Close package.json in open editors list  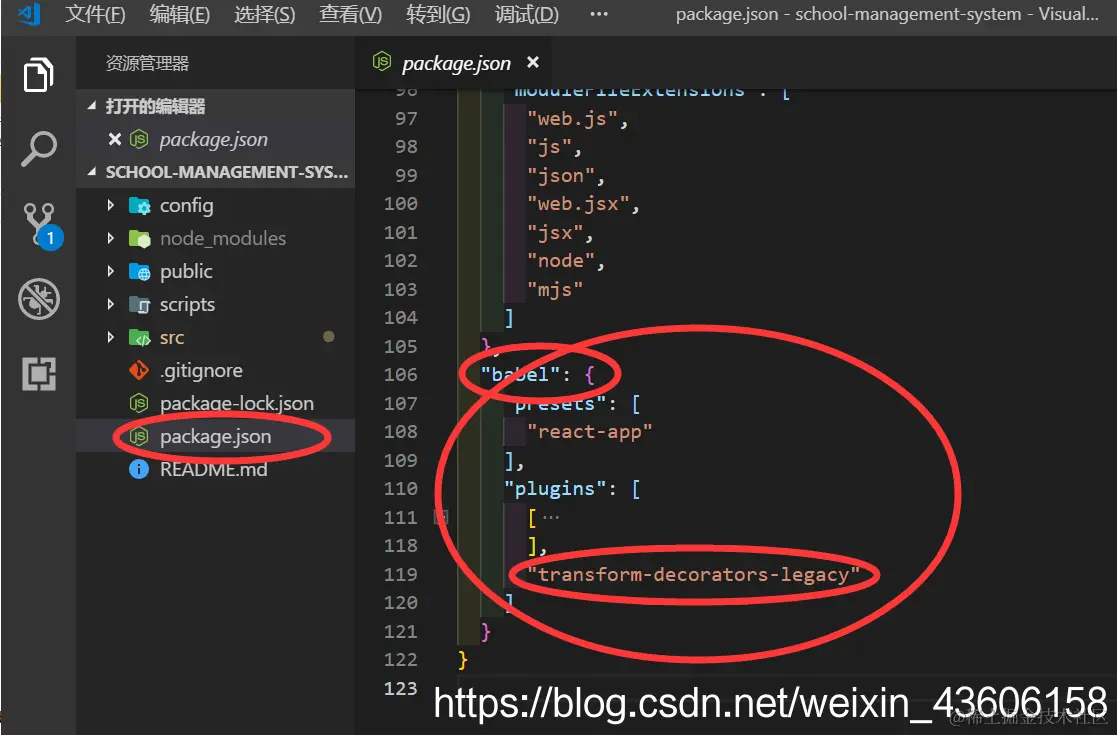coord(115,139)
